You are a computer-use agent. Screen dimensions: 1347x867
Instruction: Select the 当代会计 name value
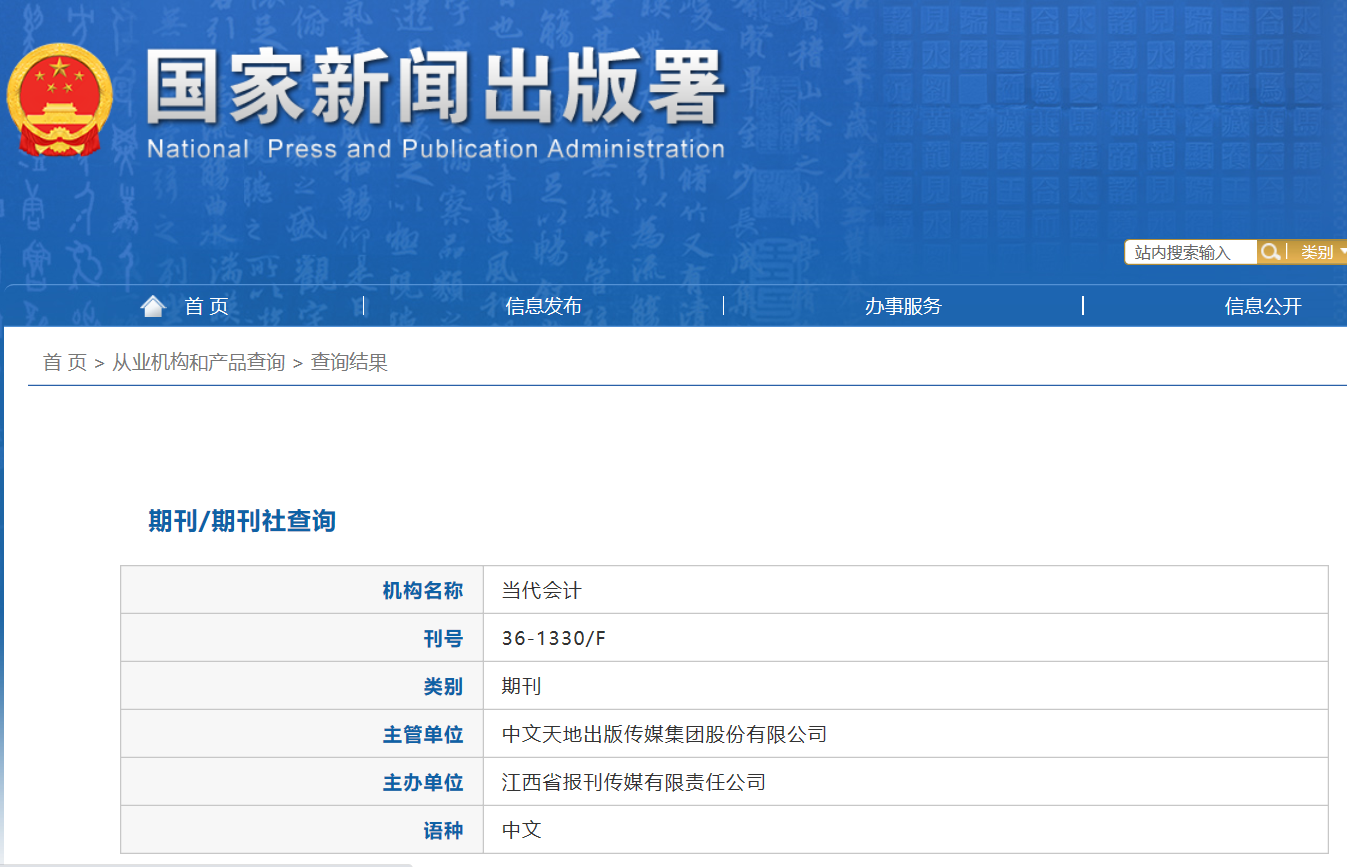[541, 591]
